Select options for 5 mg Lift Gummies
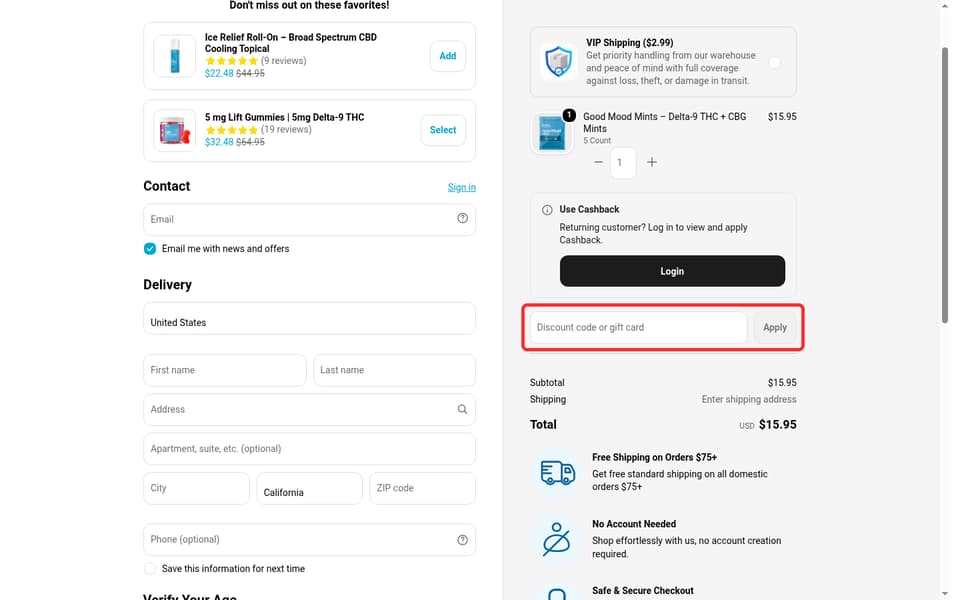 point(443,130)
